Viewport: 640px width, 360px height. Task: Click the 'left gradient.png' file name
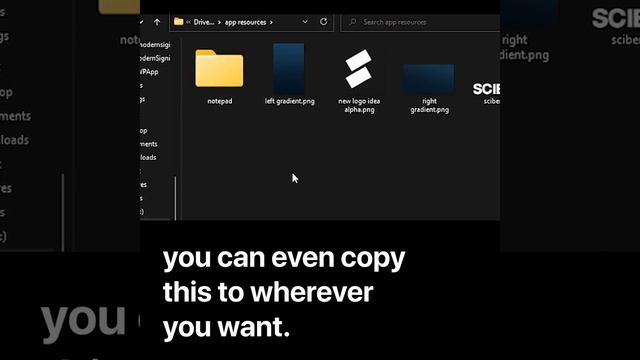click(289, 101)
